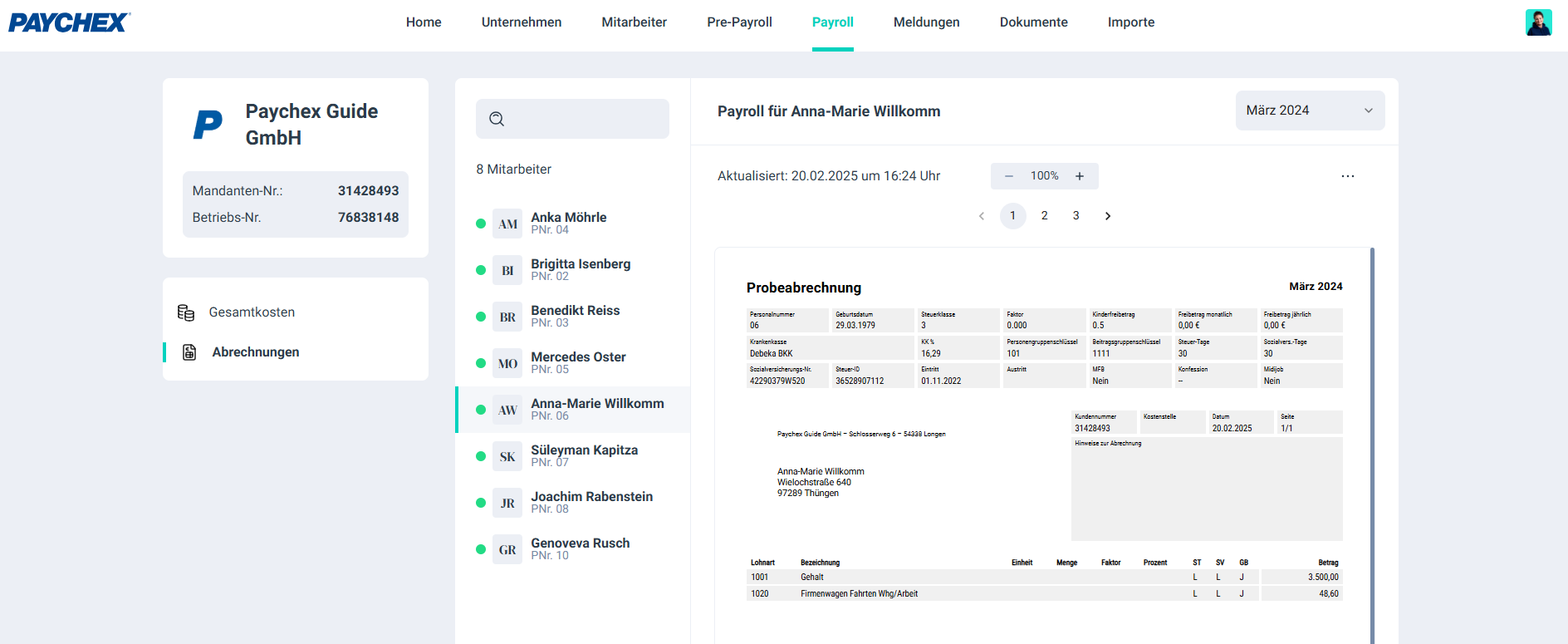Click into the employee search field
The height and width of the screenshot is (644, 1568).
[572, 119]
